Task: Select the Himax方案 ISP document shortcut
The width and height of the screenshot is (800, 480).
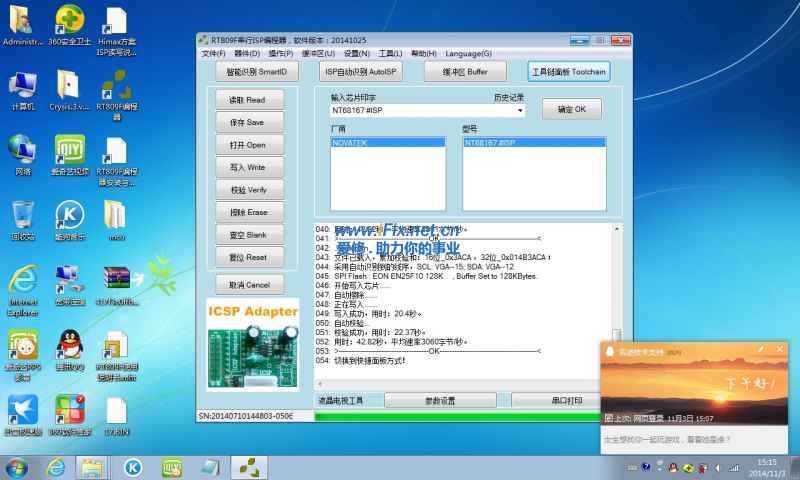Action: coord(116,31)
